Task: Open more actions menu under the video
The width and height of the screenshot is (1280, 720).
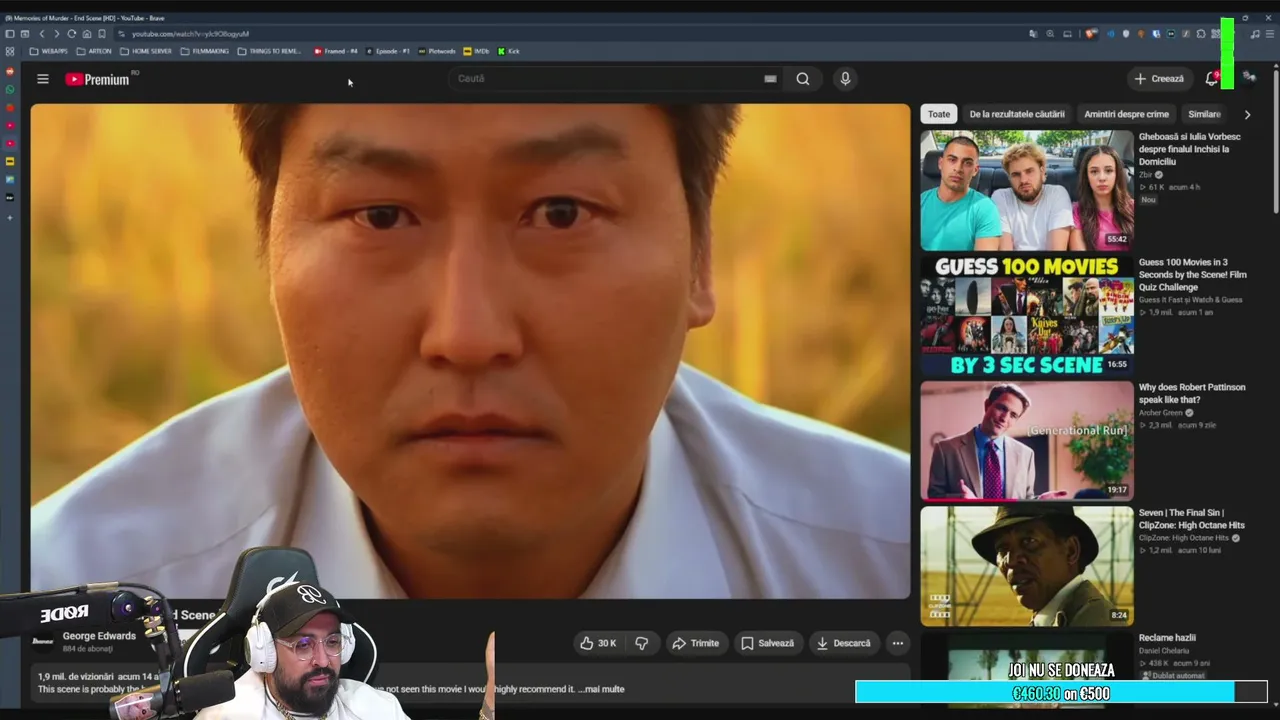Action: (898, 643)
